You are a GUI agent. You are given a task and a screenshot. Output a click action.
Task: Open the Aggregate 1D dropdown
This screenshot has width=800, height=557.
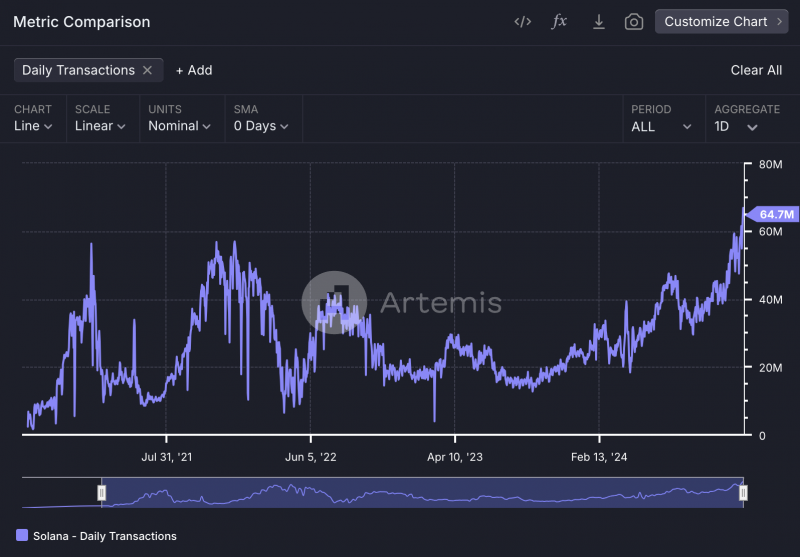tap(736, 126)
